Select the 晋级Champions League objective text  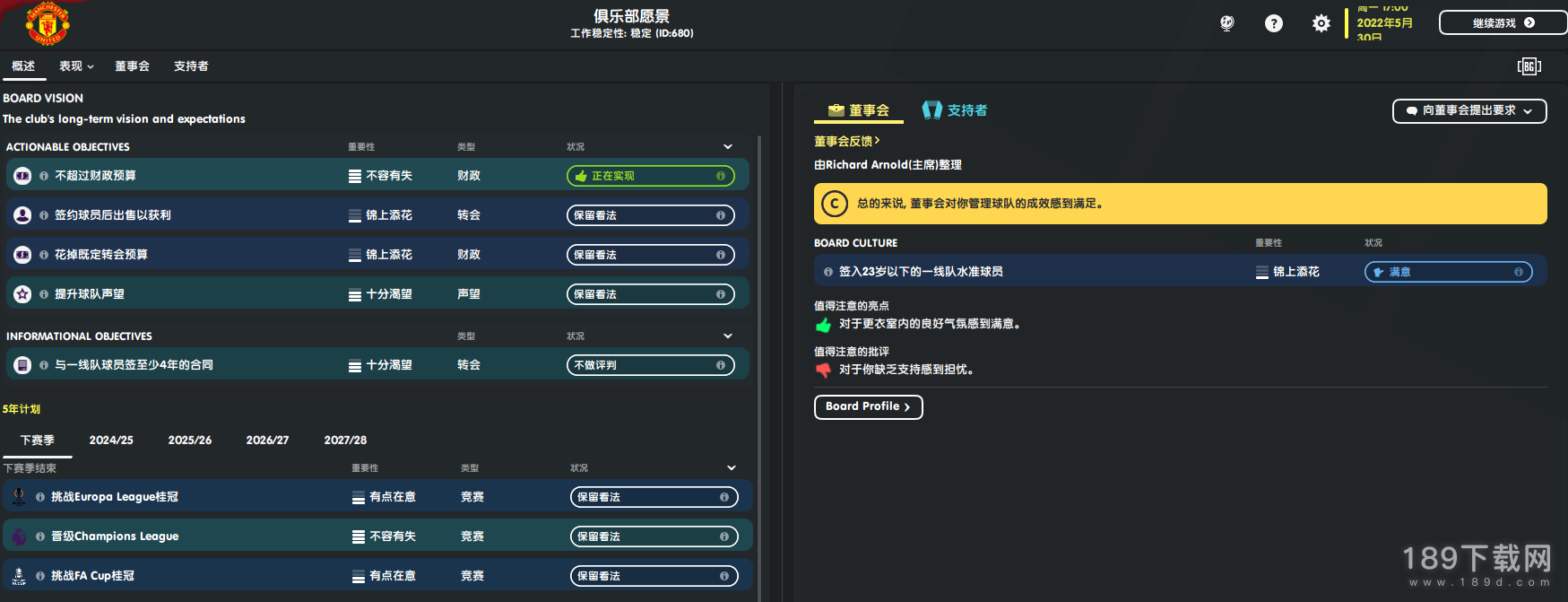[x=115, y=537]
